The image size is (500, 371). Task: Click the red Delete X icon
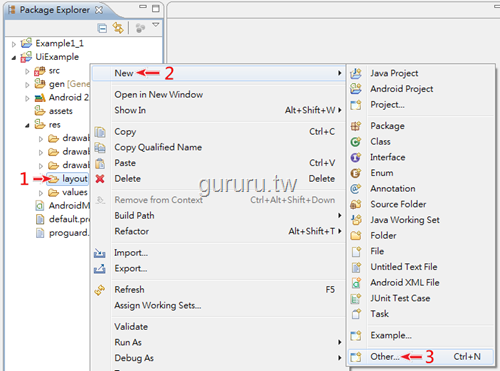point(100,179)
